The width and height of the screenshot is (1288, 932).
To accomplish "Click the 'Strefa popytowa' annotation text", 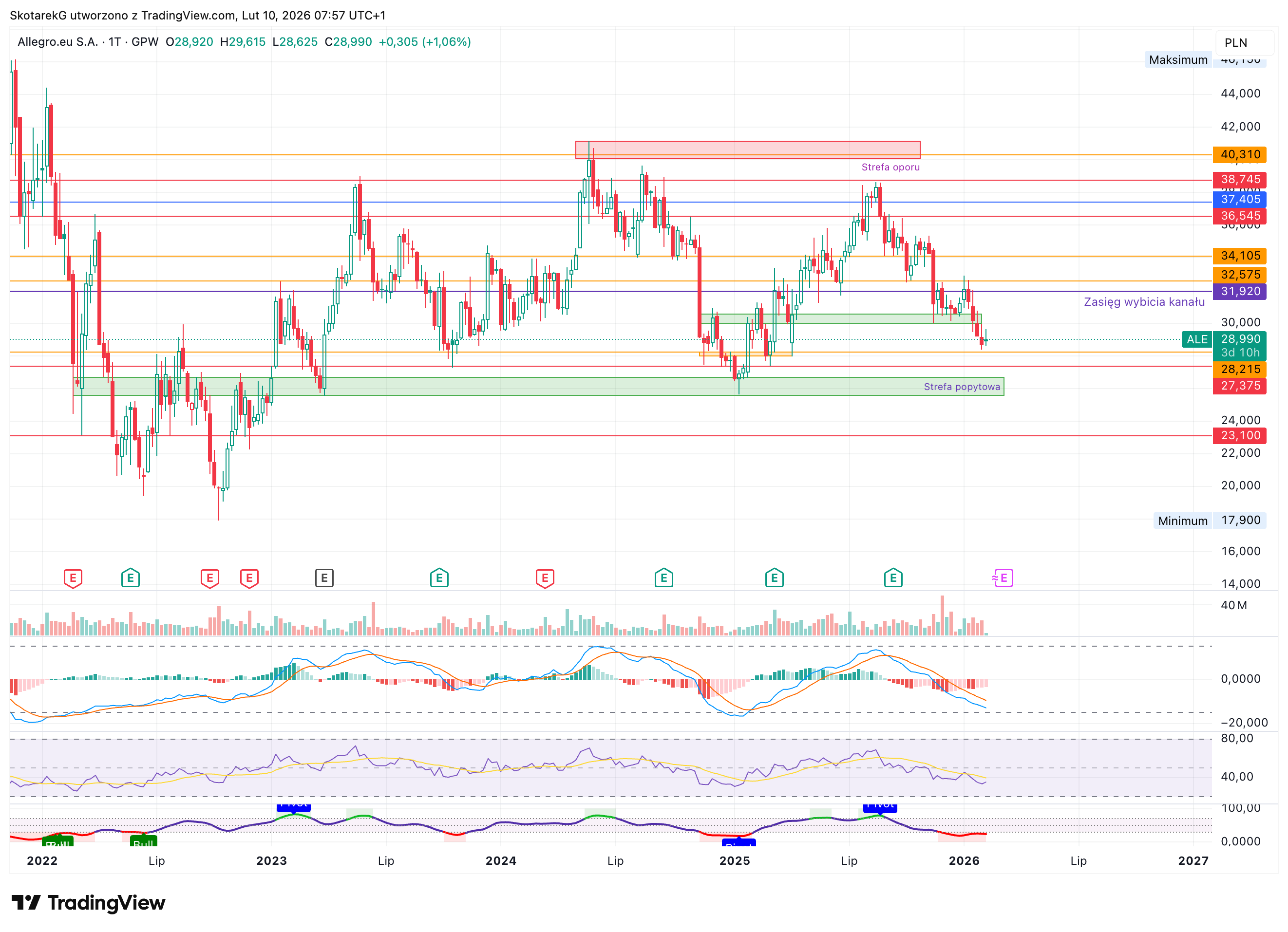I will coord(962,387).
